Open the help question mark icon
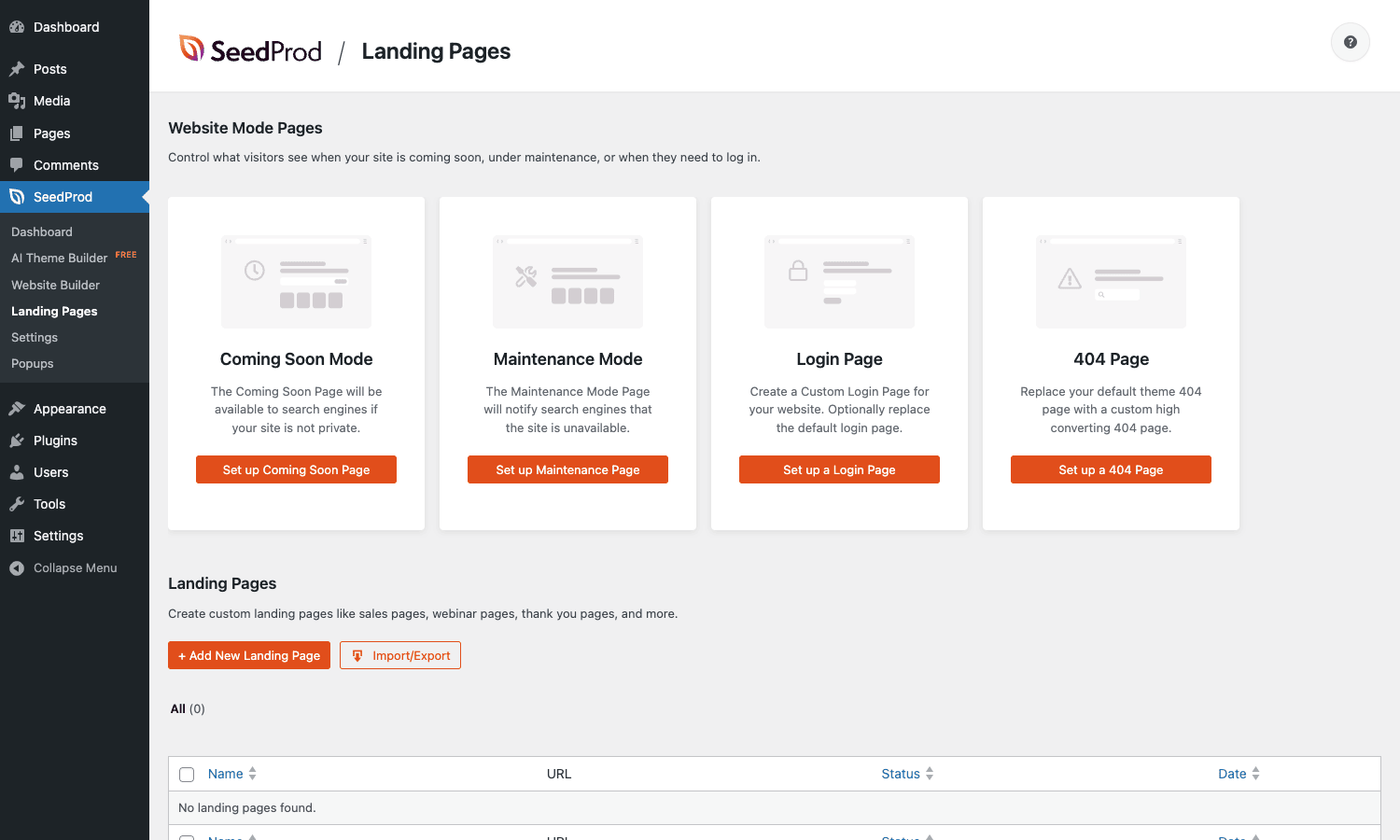Screen dimensions: 1400x840 tap(1350, 42)
